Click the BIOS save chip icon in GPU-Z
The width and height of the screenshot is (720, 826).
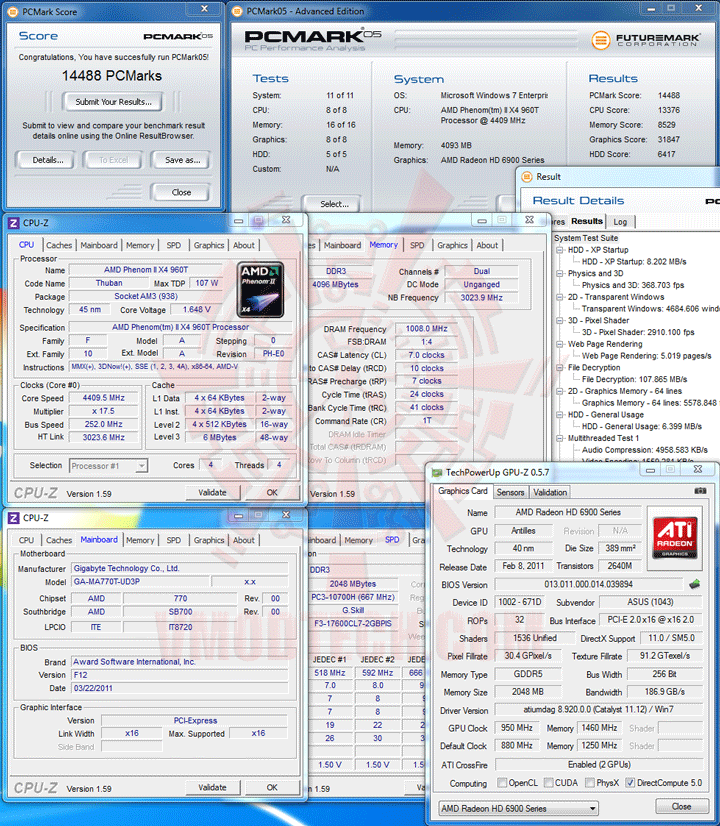[x=695, y=584]
